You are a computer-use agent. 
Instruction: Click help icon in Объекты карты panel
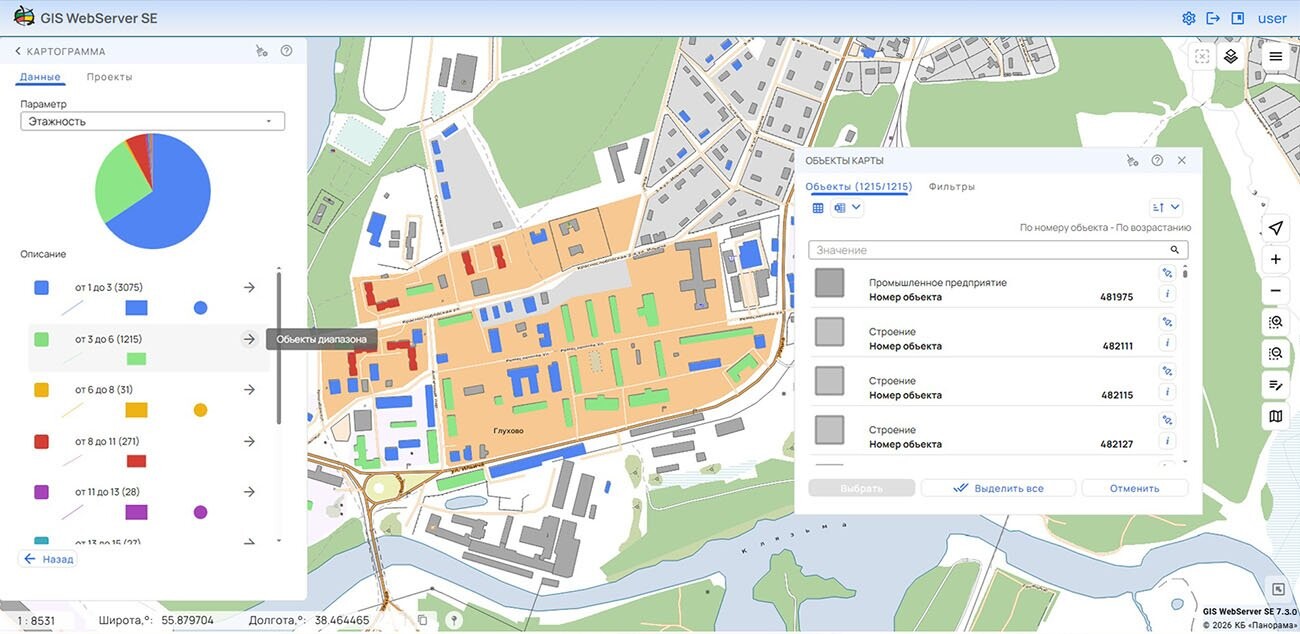click(1157, 160)
